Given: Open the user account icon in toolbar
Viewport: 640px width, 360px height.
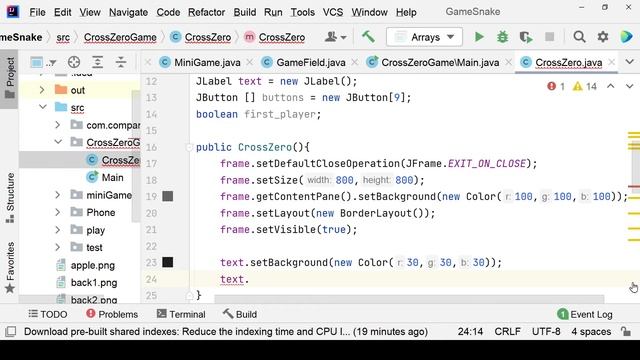Looking at the screenshot, I should coord(335,37).
